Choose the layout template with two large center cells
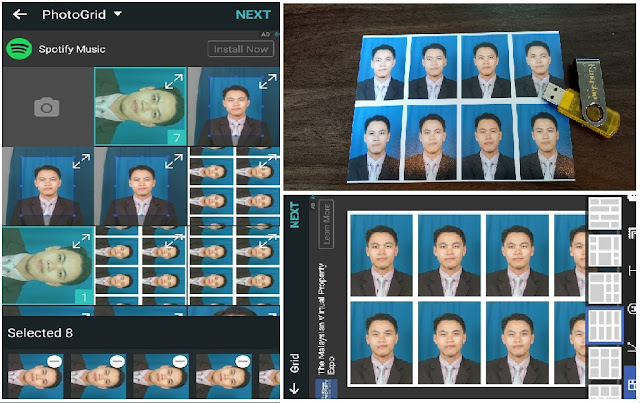The width and height of the screenshot is (640, 403). click(x=605, y=251)
